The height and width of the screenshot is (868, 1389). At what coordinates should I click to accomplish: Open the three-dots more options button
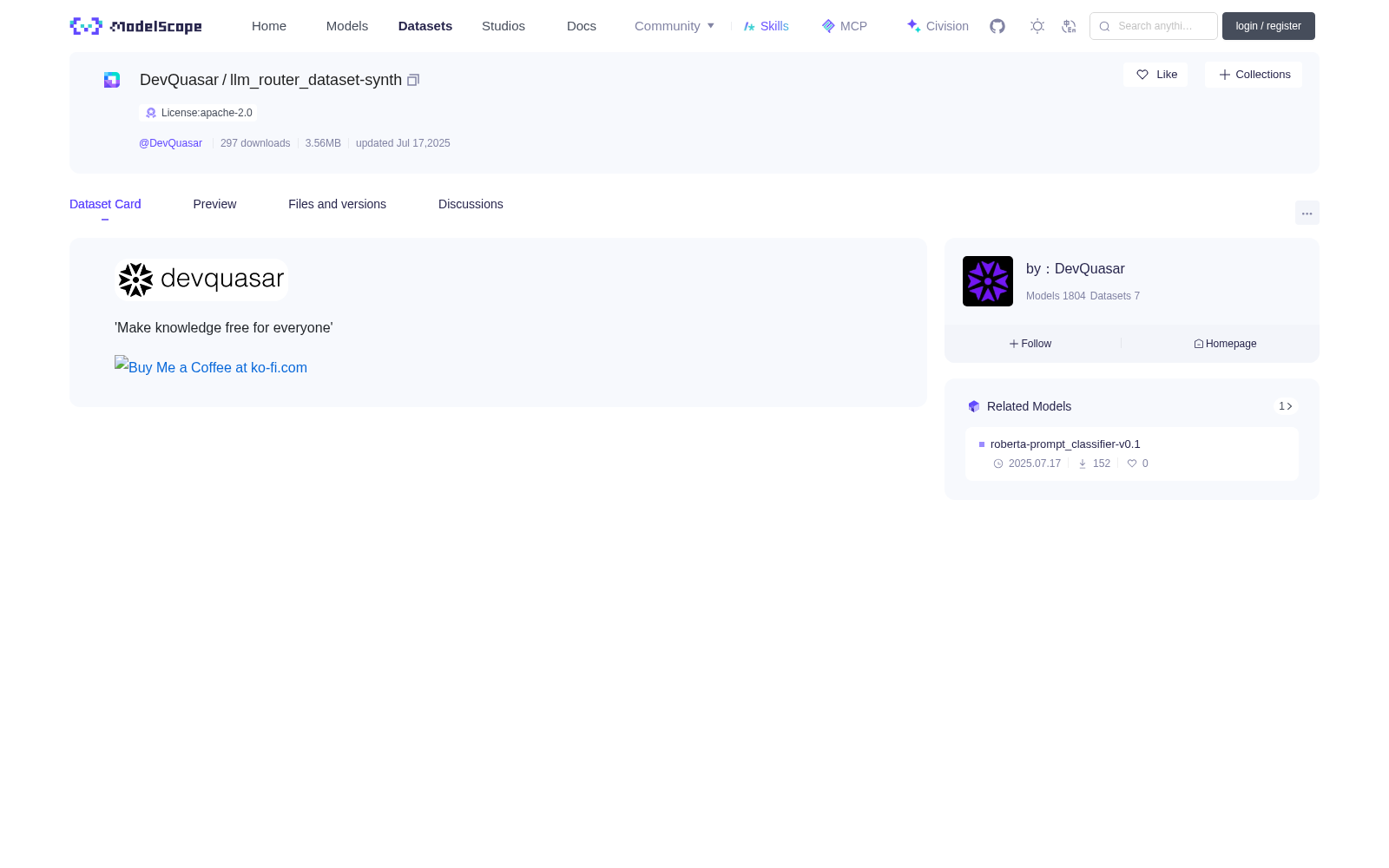pos(1307,213)
